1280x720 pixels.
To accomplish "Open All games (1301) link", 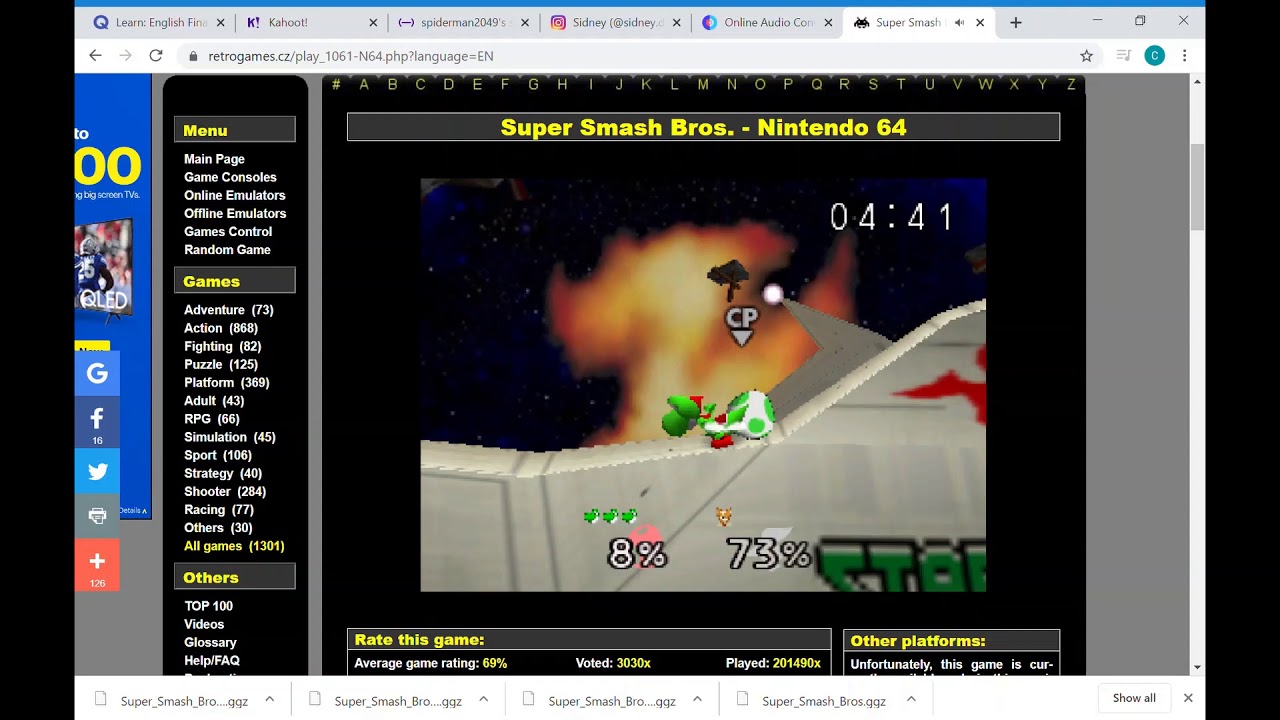I will 234,546.
